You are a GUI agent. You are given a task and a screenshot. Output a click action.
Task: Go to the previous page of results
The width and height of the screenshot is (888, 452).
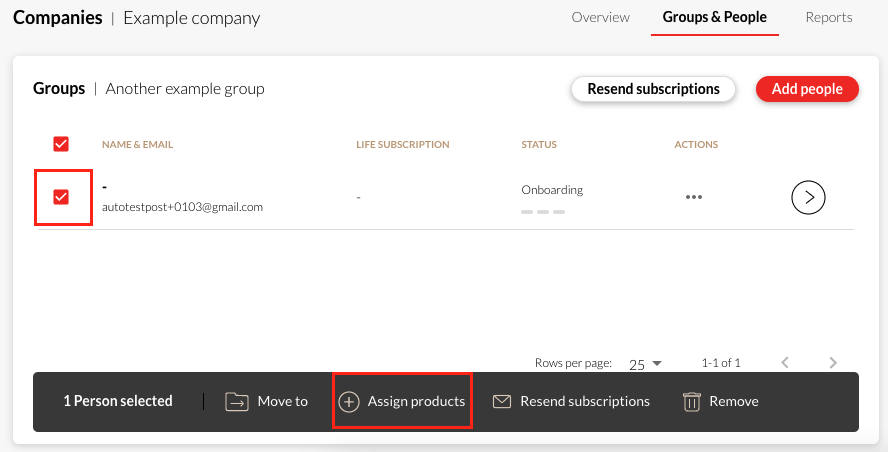click(785, 363)
